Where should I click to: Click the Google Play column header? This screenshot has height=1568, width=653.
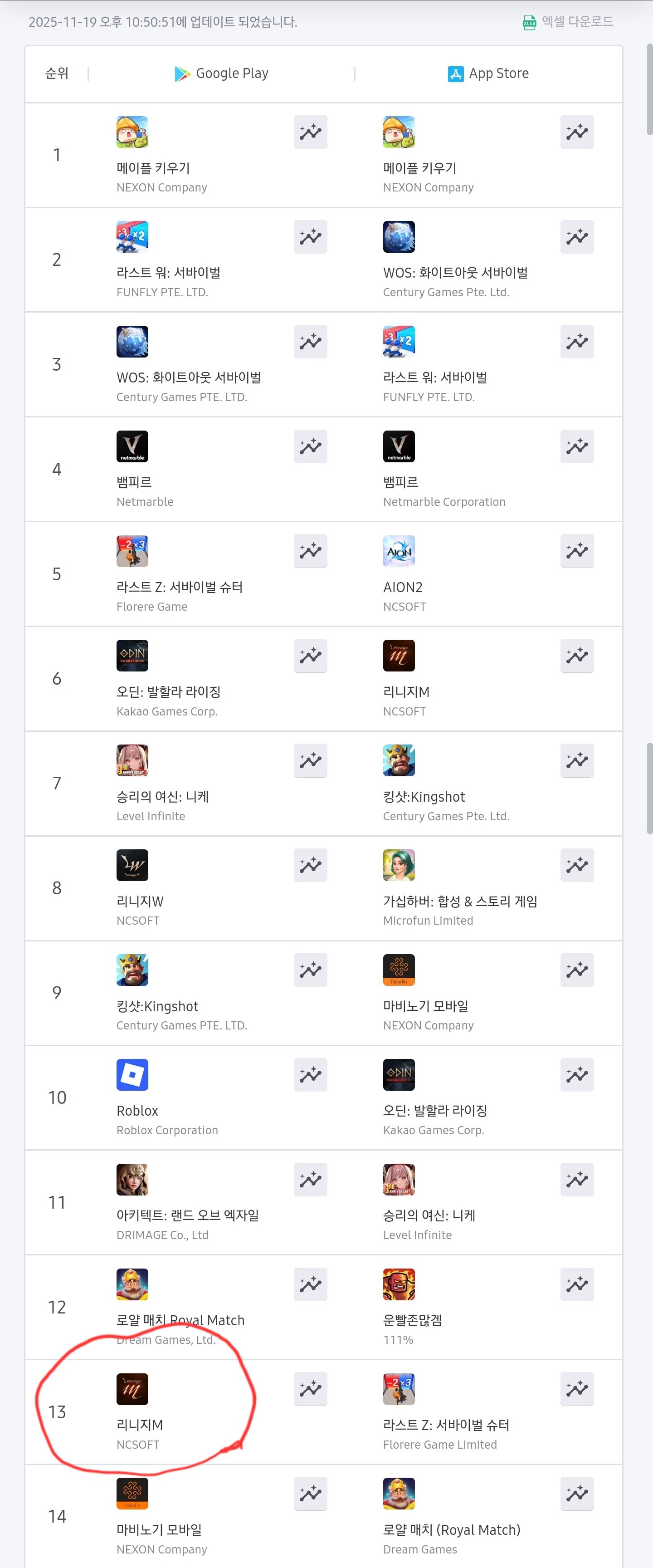[x=221, y=73]
